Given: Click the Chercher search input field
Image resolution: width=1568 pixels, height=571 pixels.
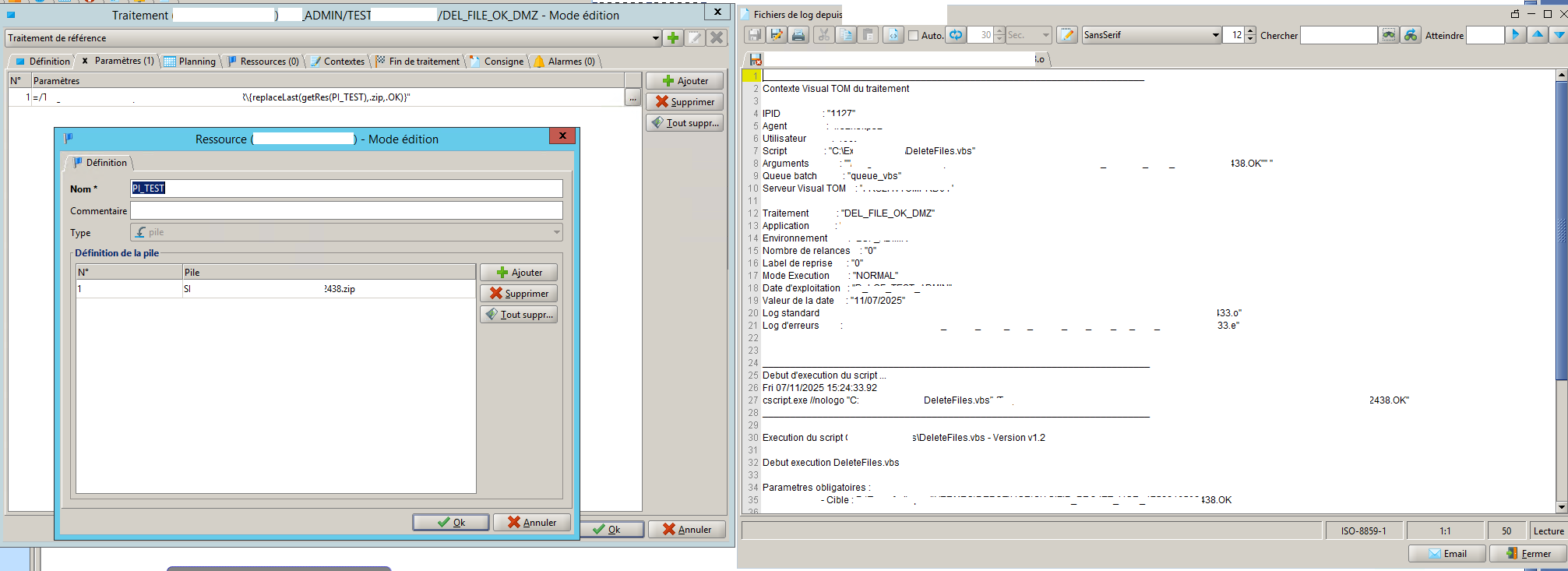Looking at the screenshot, I should point(1339,35).
